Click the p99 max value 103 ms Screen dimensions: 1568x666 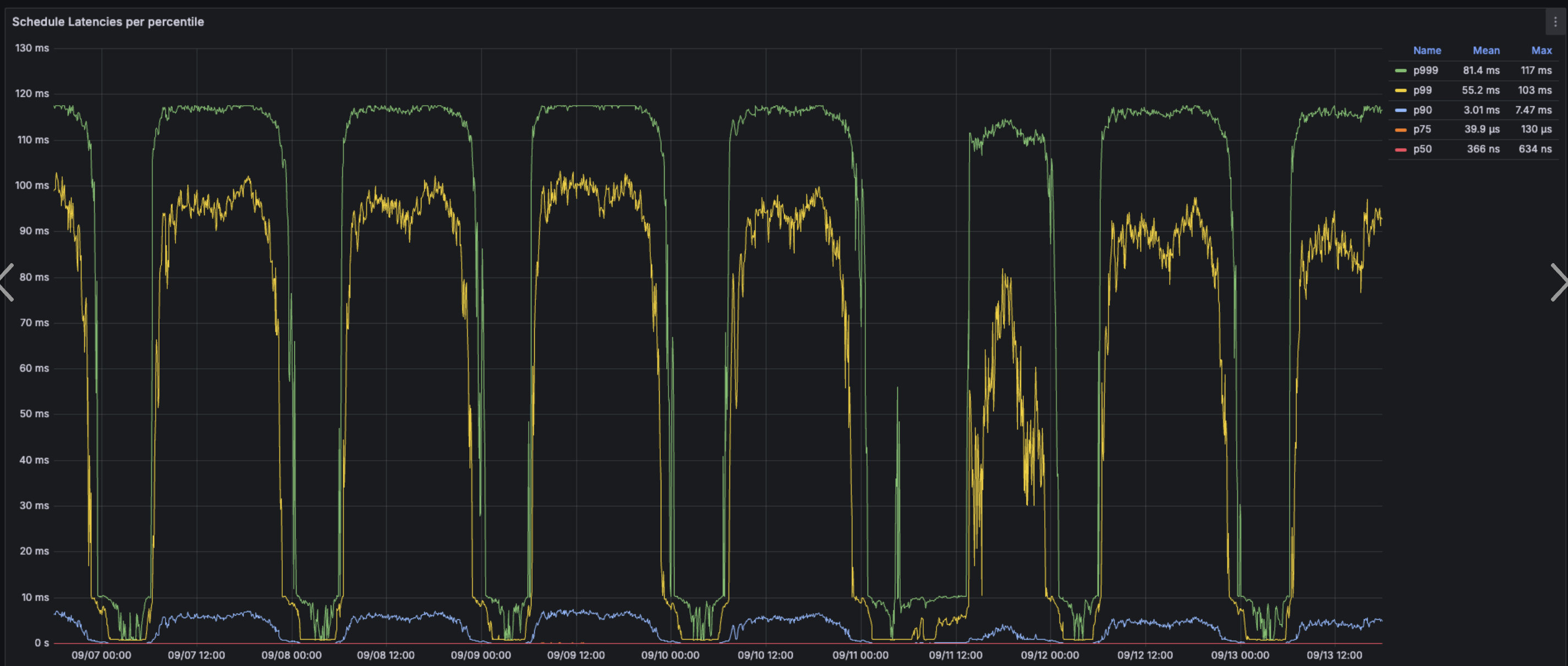point(1534,90)
